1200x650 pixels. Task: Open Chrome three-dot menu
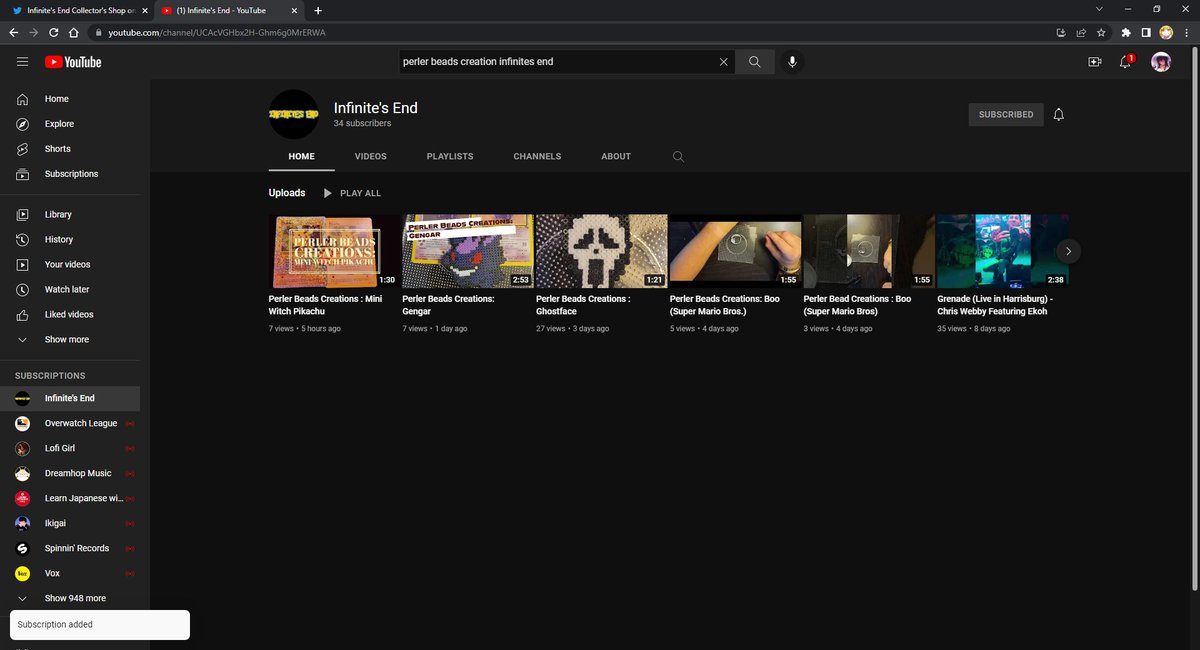[1187, 32]
